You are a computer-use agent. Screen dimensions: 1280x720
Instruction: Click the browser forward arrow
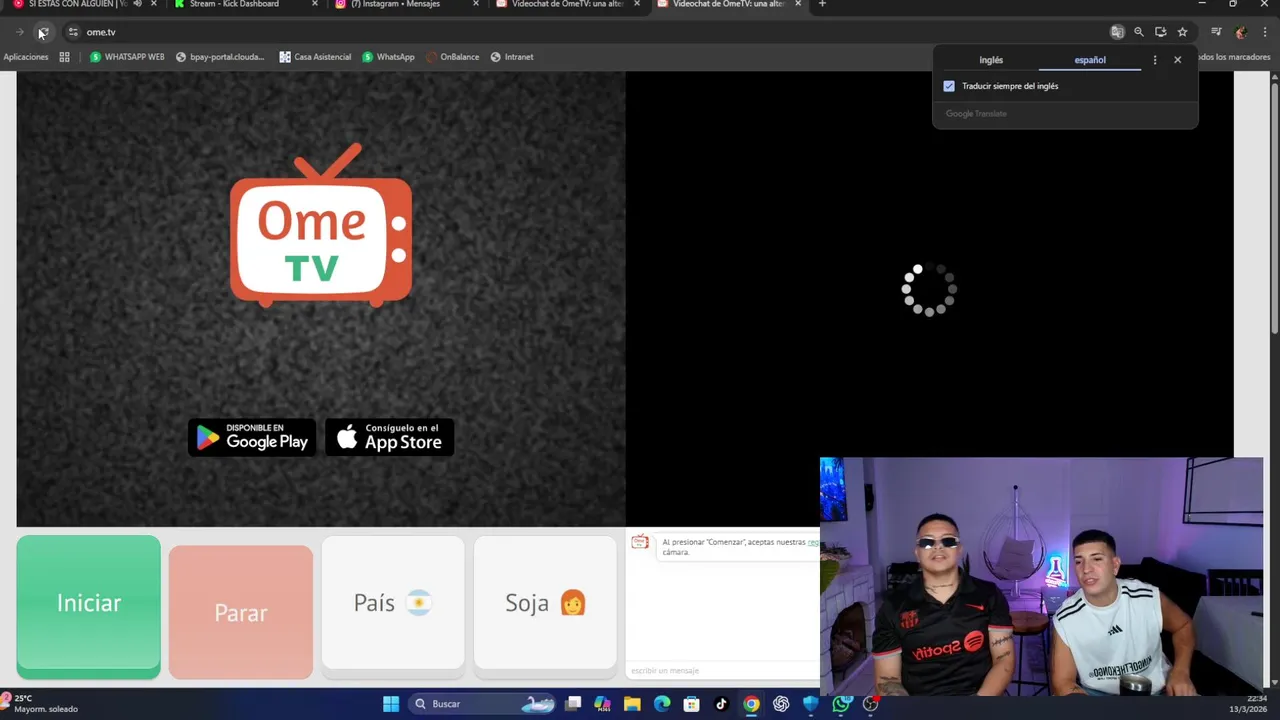pos(19,32)
